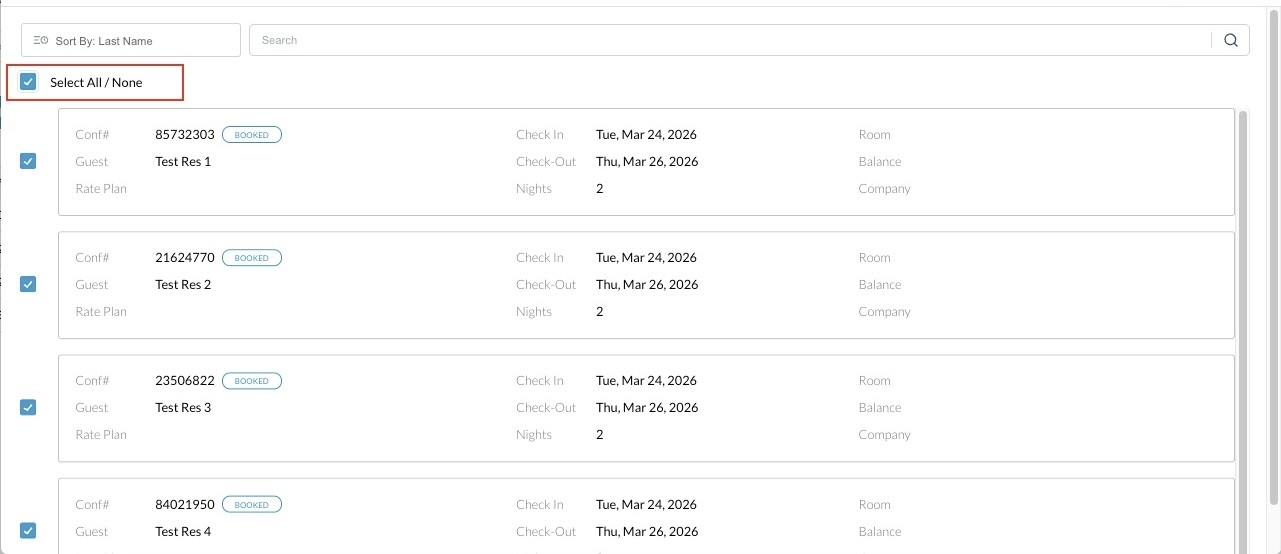Open confirmation number 85732303
The width and height of the screenshot is (1281, 554).
[x=185, y=135]
